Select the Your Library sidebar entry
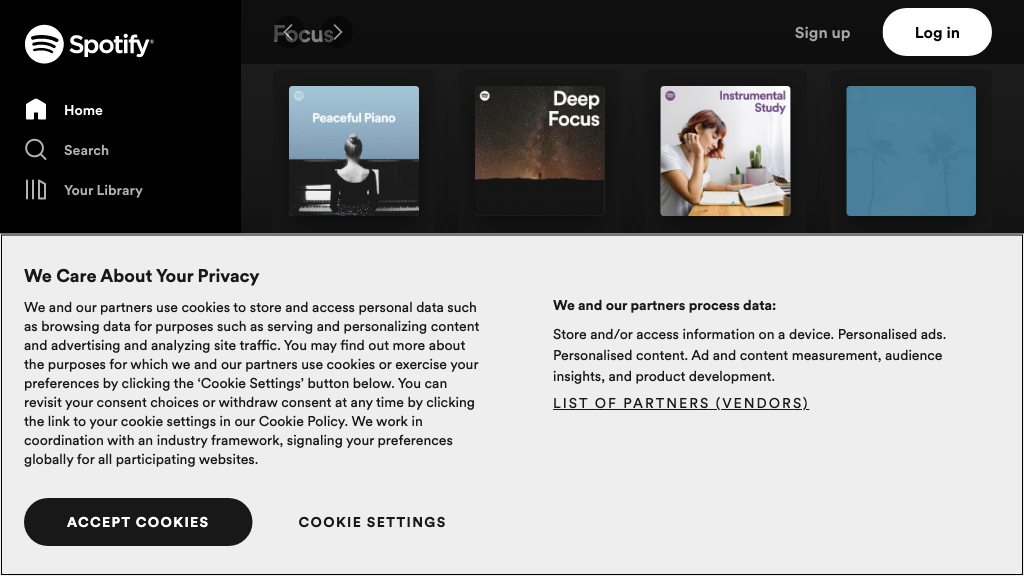The image size is (1024, 576). coord(103,190)
